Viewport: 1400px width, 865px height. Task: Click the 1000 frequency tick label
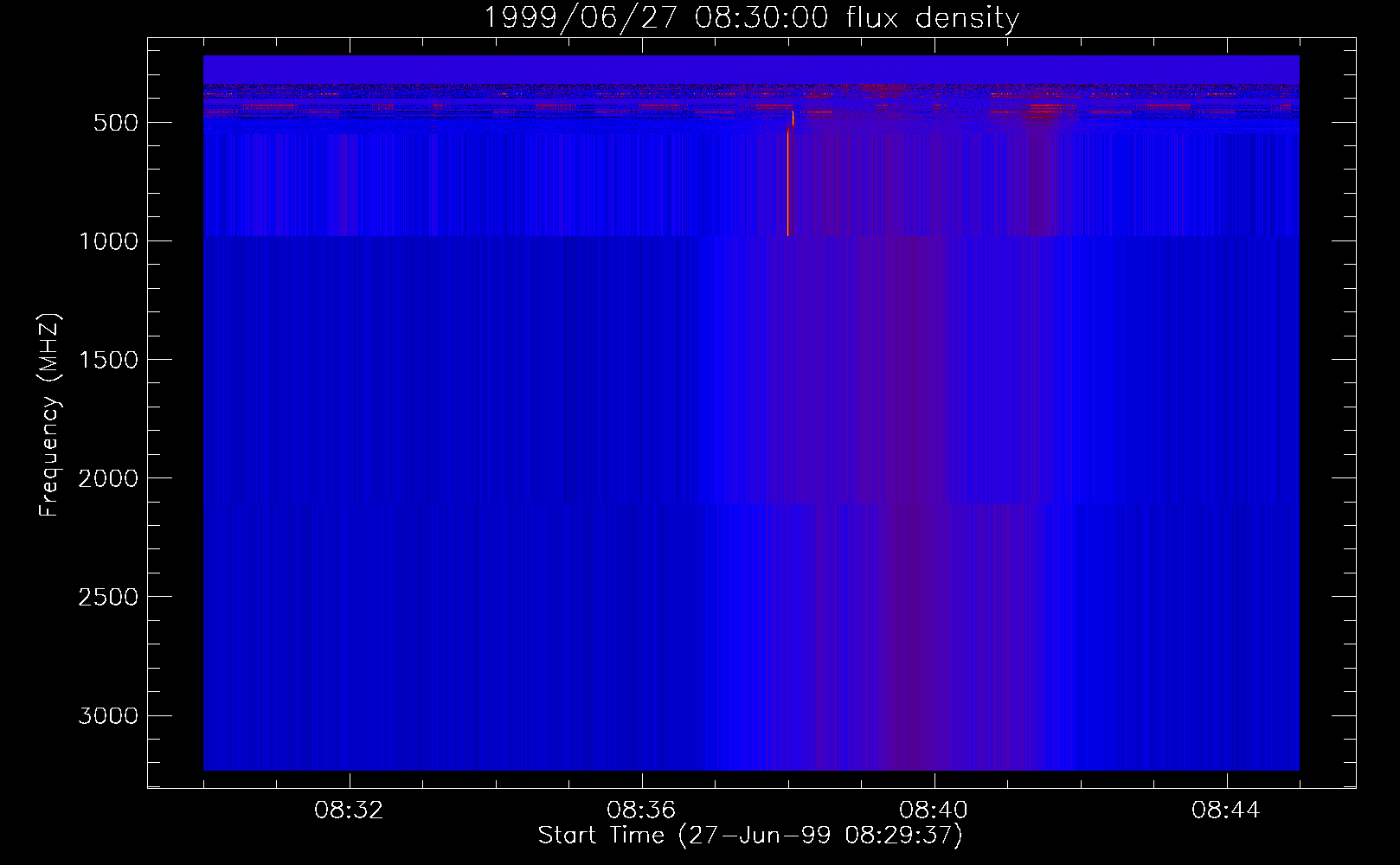pyautogui.click(x=109, y=241)
